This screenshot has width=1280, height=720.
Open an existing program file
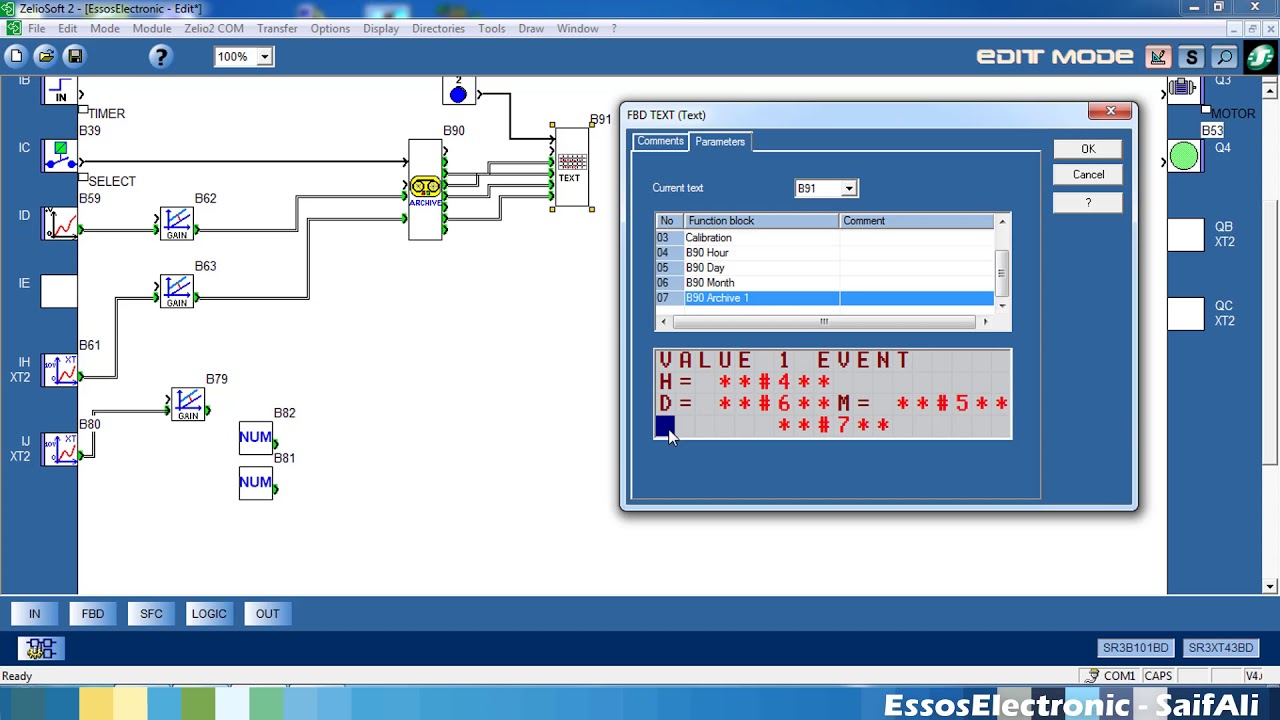click(x=46, y=57)
